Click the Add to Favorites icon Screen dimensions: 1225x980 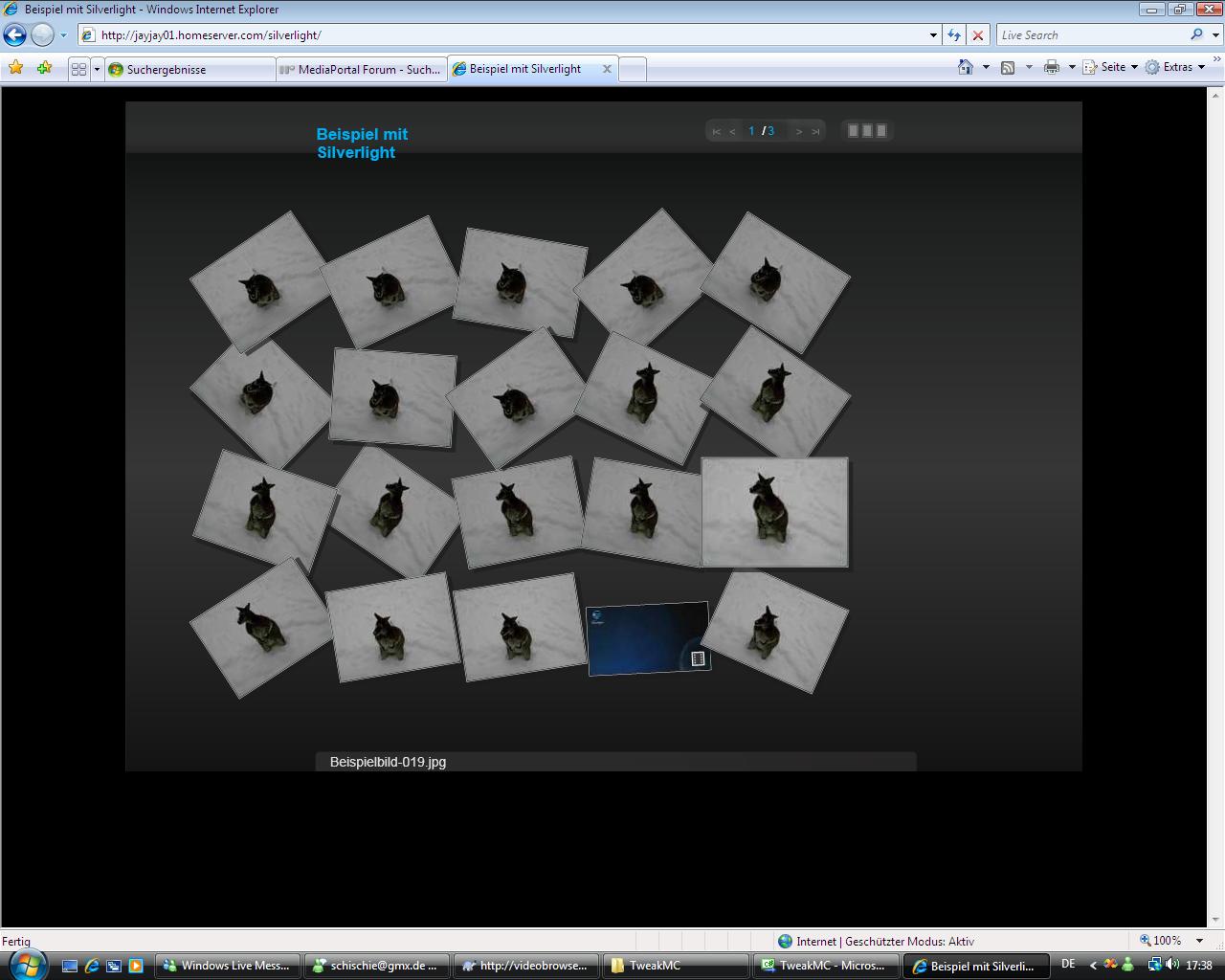pyautogui.click(x=44, y=68)
